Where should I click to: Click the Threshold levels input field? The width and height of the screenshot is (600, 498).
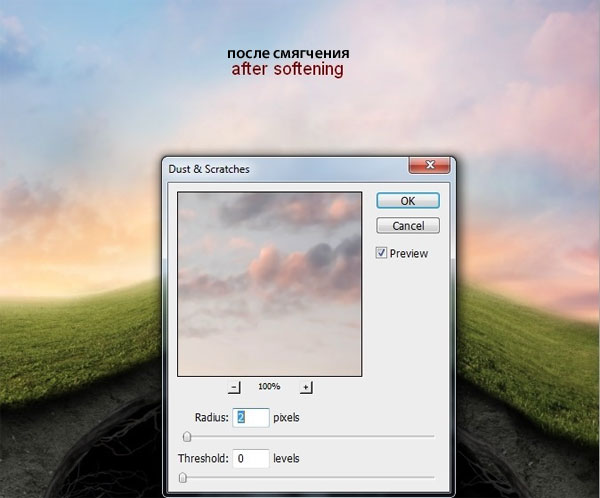click(x=251, y=458)
